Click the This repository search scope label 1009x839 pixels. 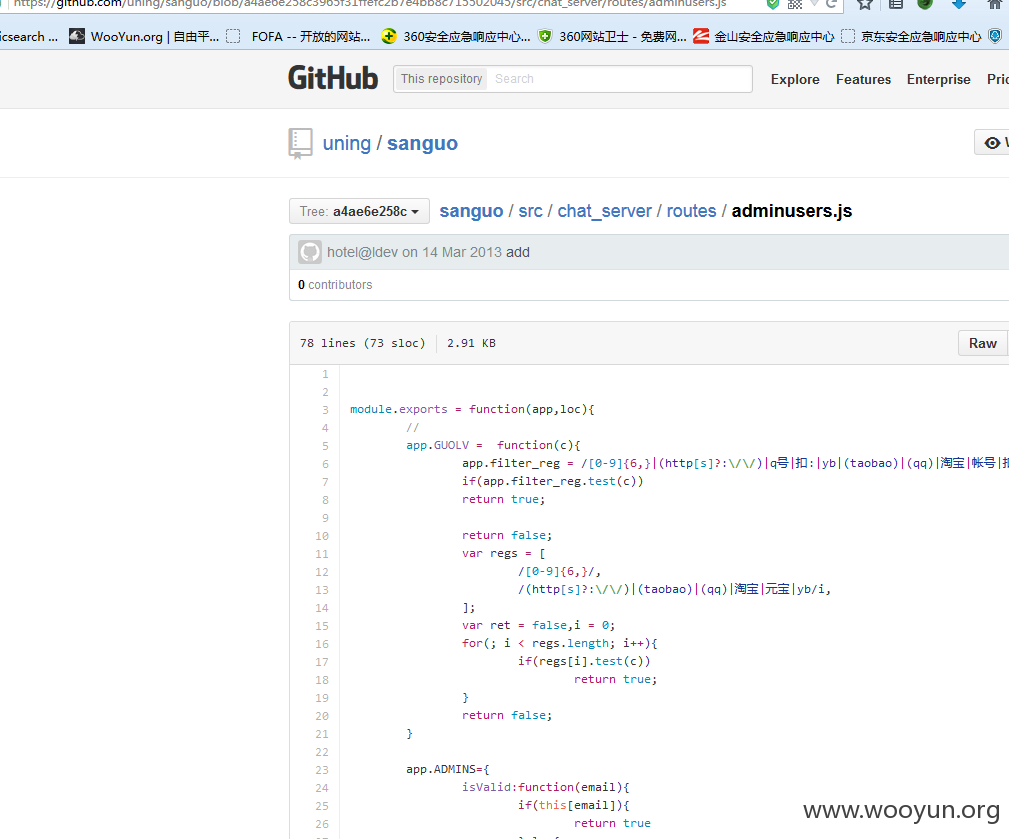[441, 78]
